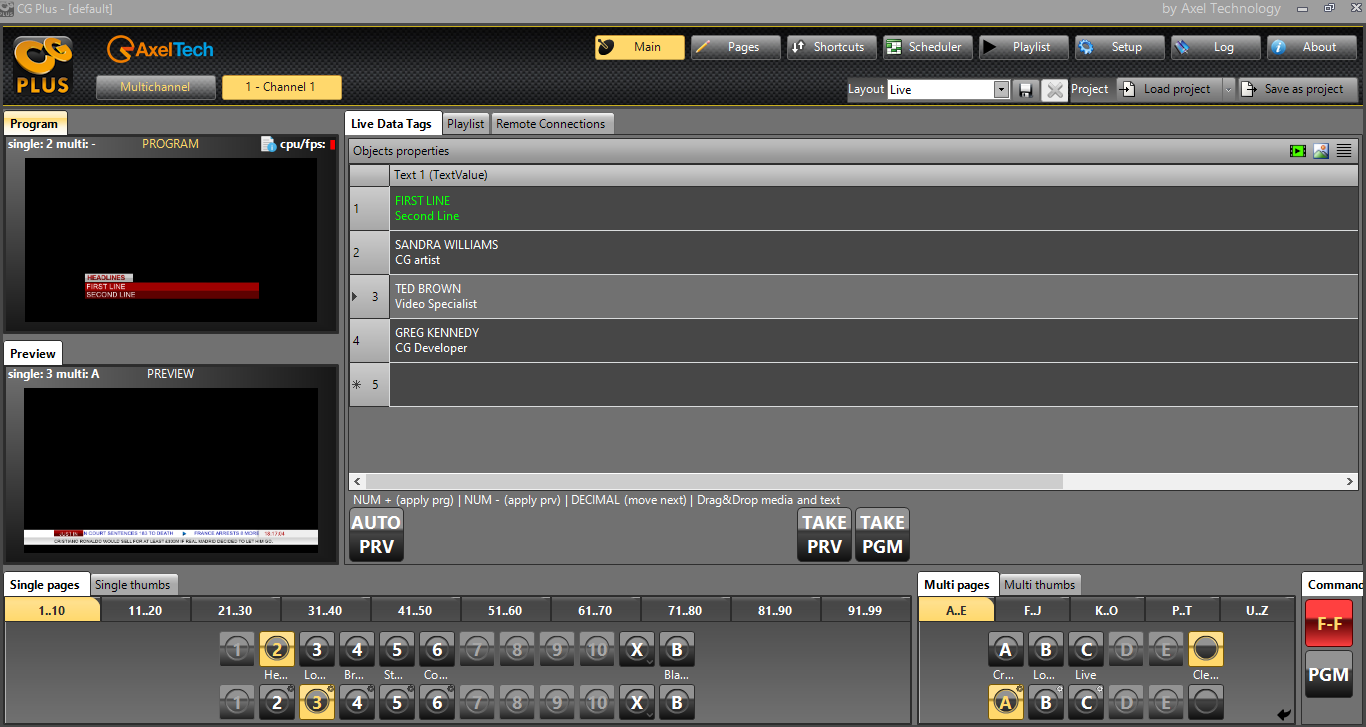Click the return arrow icon in Multi pages
1366x727 pixels.
[1284, 714]
